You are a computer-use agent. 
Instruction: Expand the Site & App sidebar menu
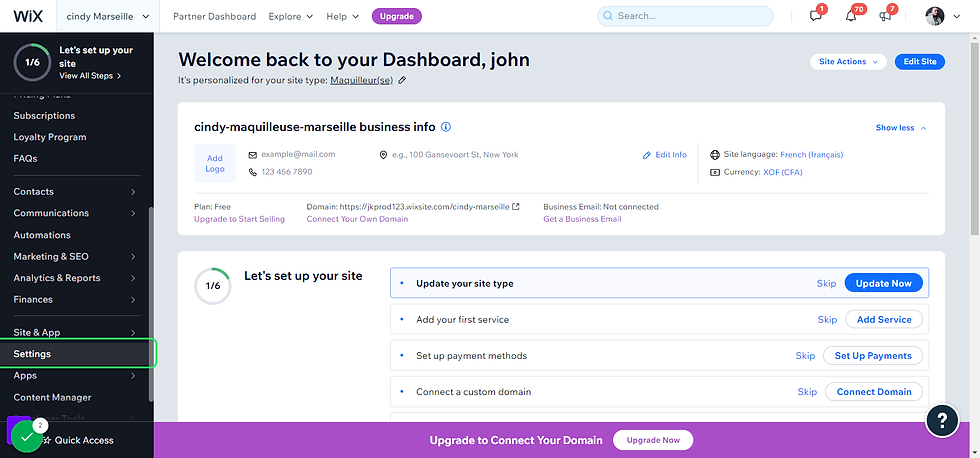tap(75, 332)
